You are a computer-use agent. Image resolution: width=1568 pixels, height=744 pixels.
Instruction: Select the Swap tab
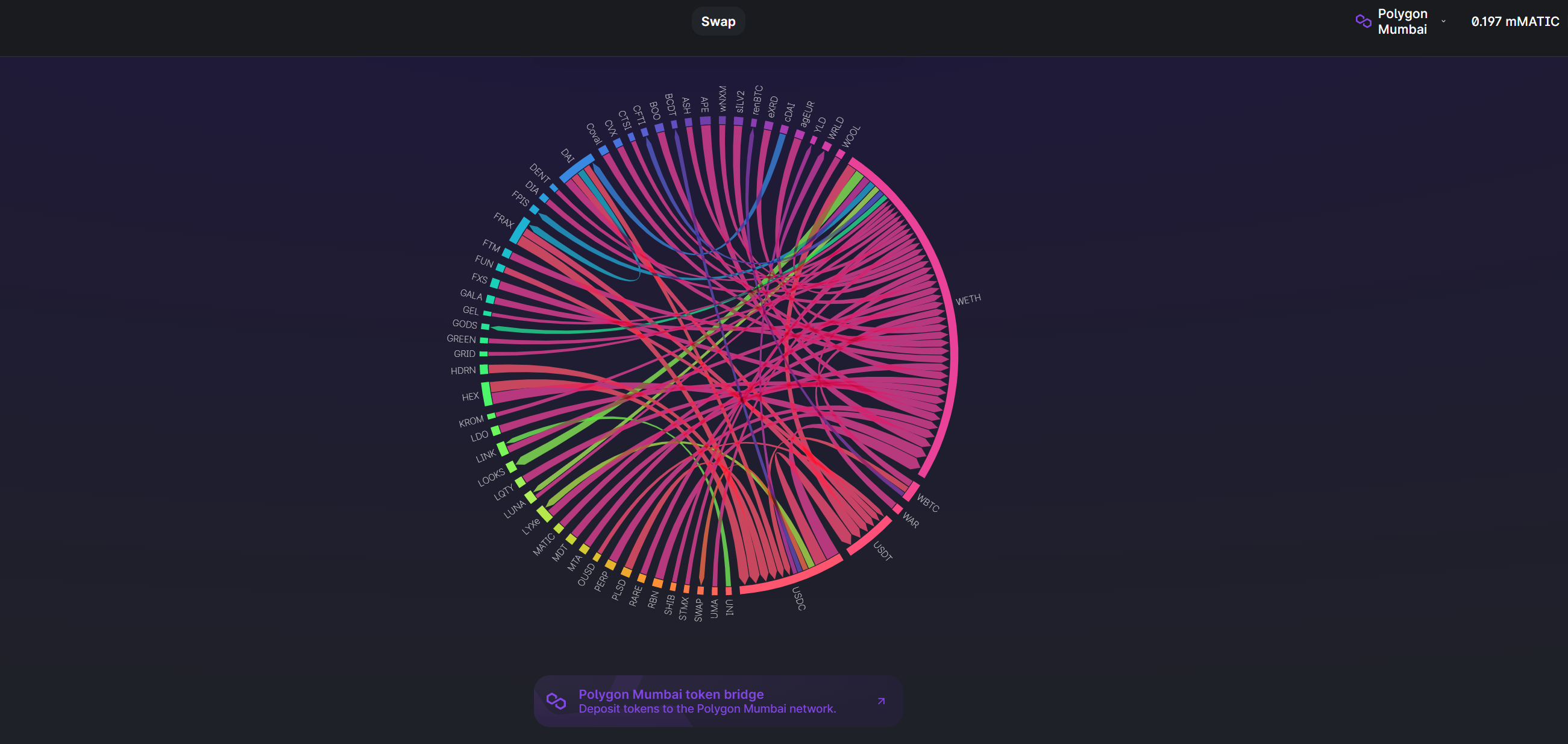pyautogui.click(x=718, y=21)
